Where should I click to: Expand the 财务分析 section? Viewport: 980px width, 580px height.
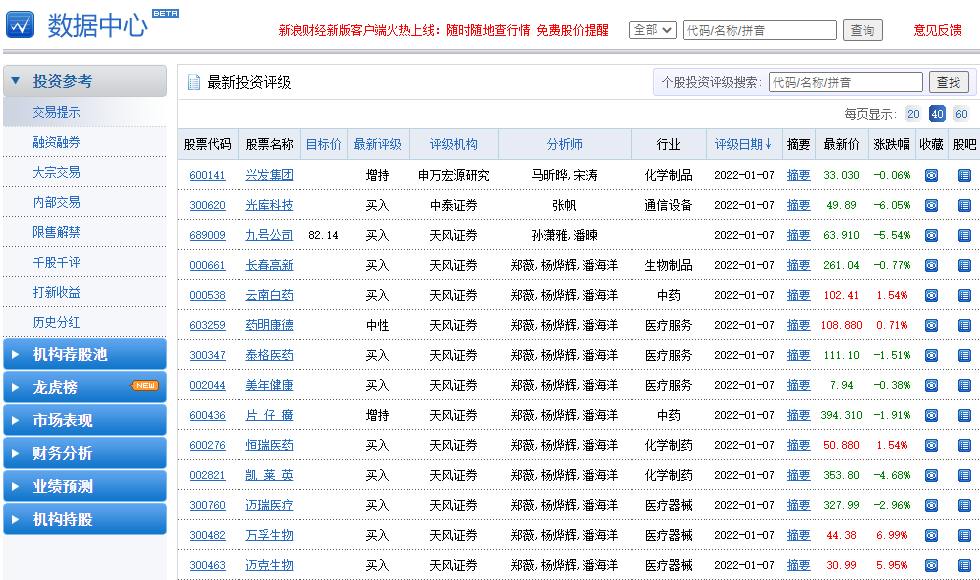85,453
